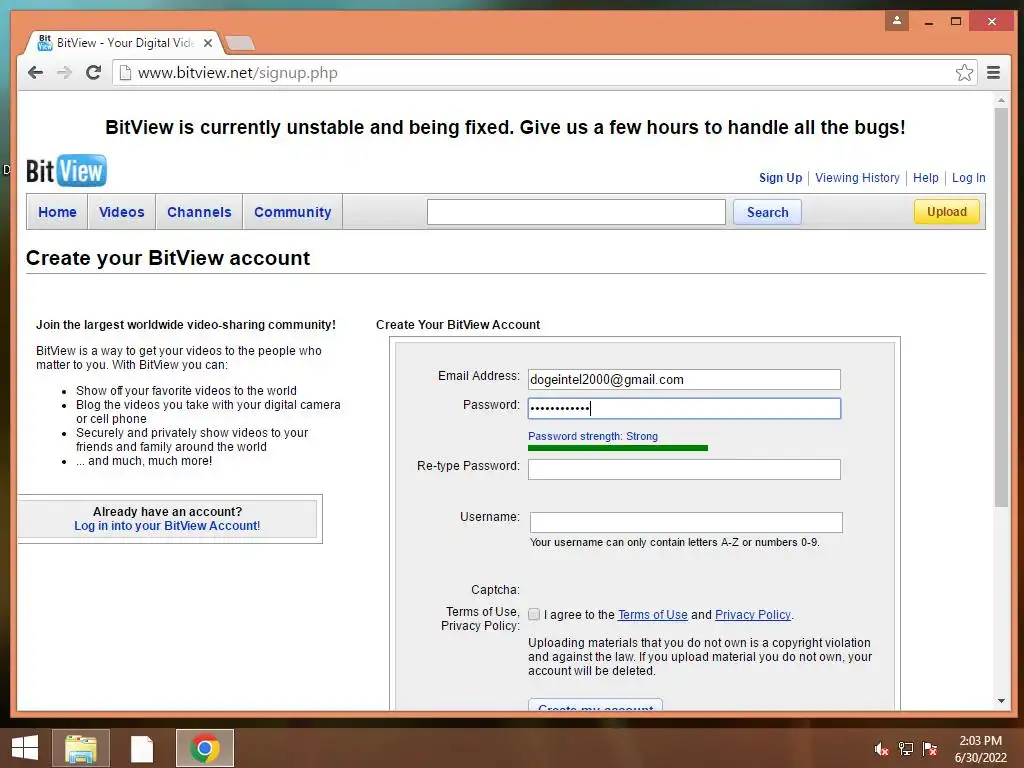Click the BitView unstable notice banner

click(505, 127)
